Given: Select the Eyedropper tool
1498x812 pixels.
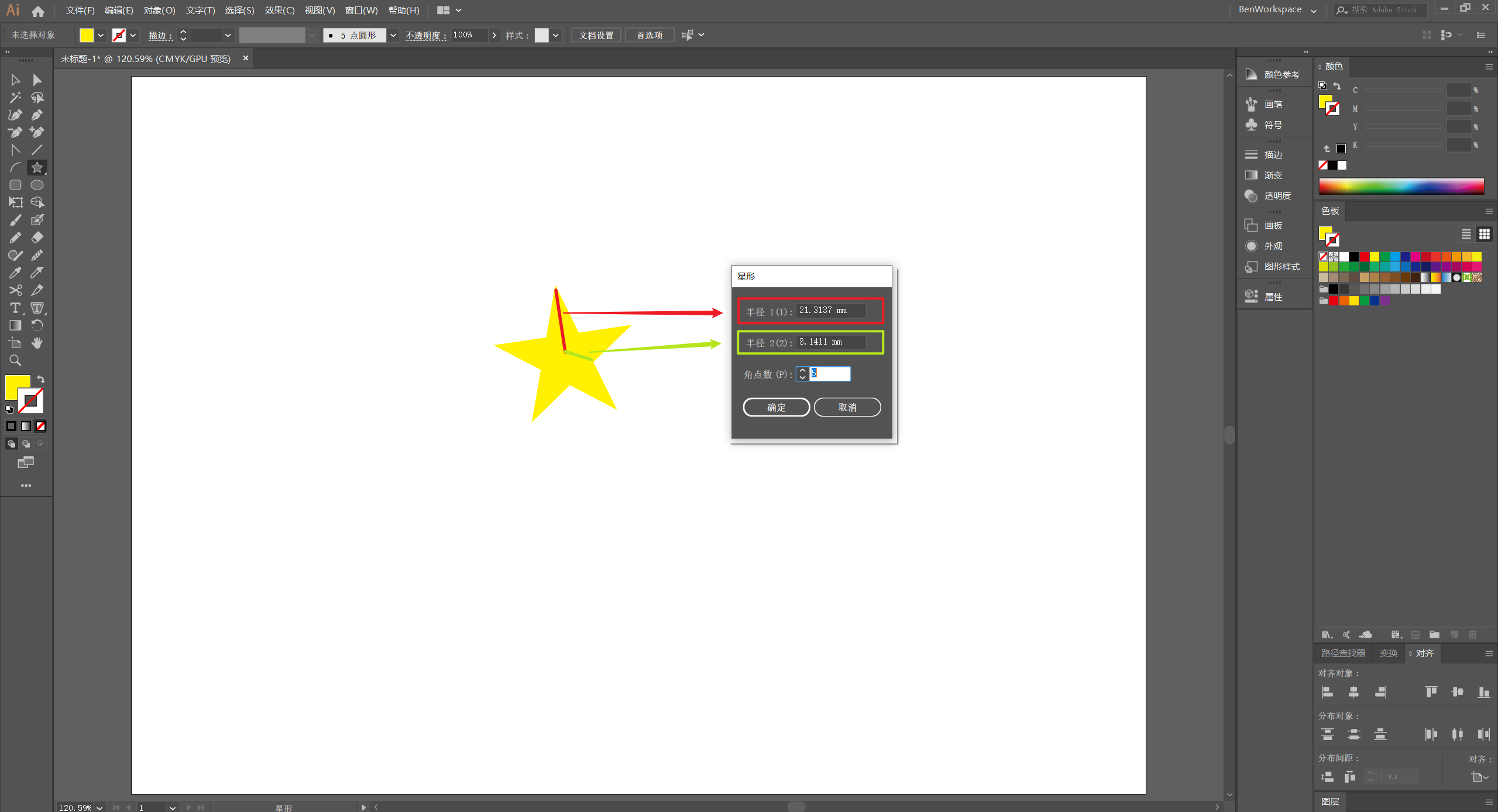Looking at the screenshot, I should click(x=15, y=273).
